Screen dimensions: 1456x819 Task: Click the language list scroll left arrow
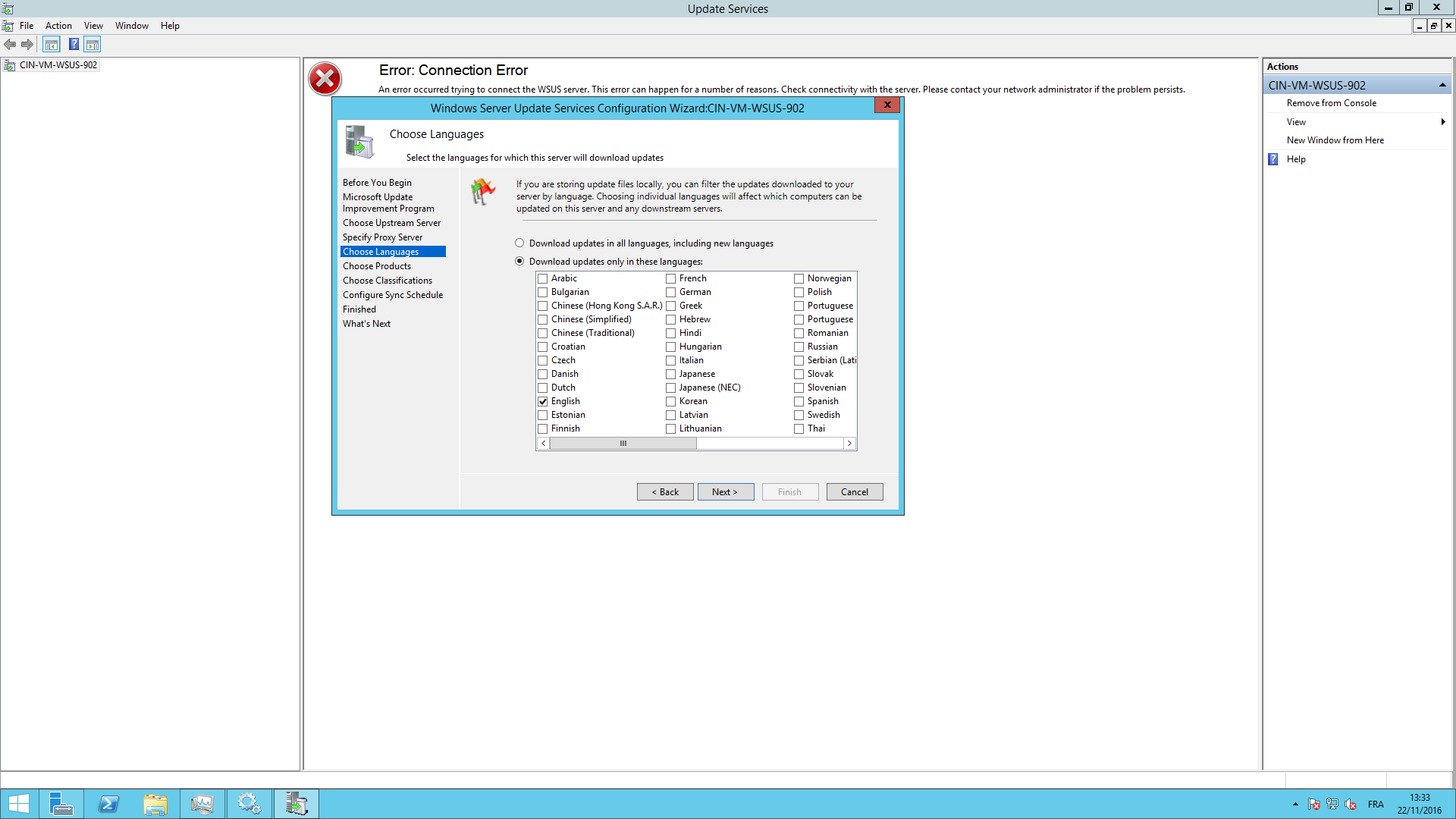click(x=544, y=444)
